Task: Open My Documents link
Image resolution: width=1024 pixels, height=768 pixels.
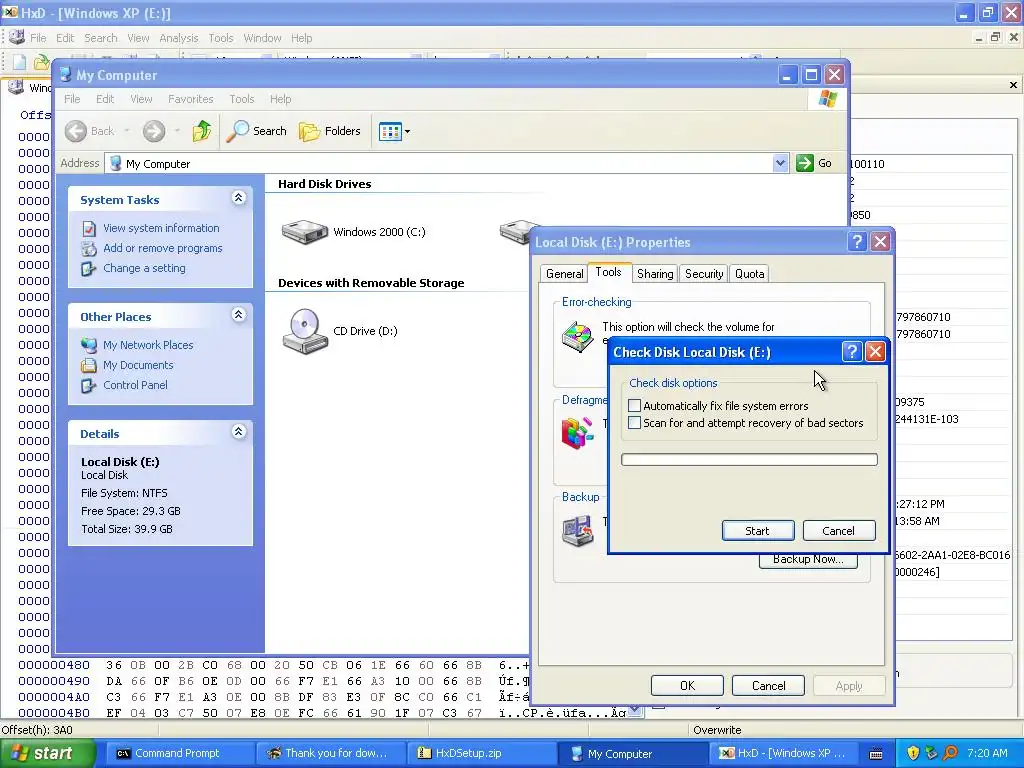Action: tap(138, 365)
